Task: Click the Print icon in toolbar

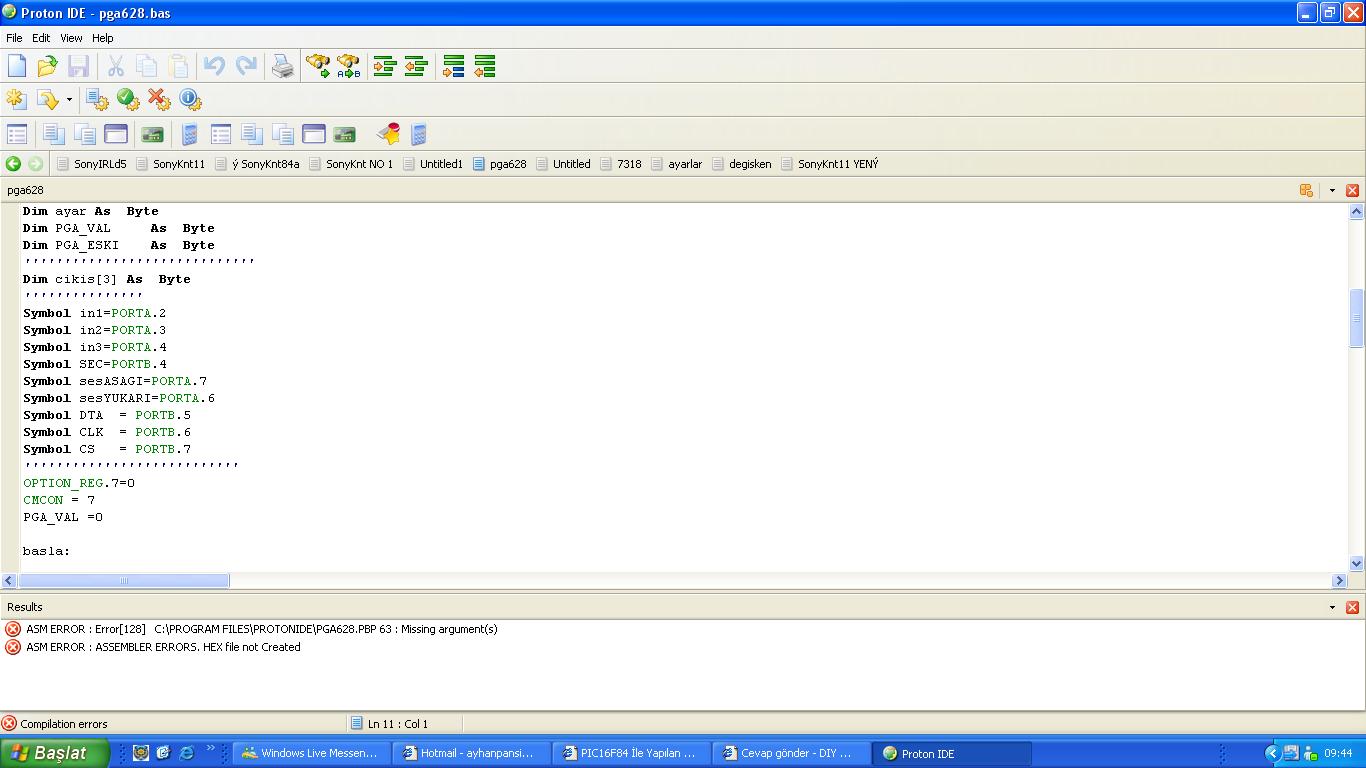Action: 283,67
